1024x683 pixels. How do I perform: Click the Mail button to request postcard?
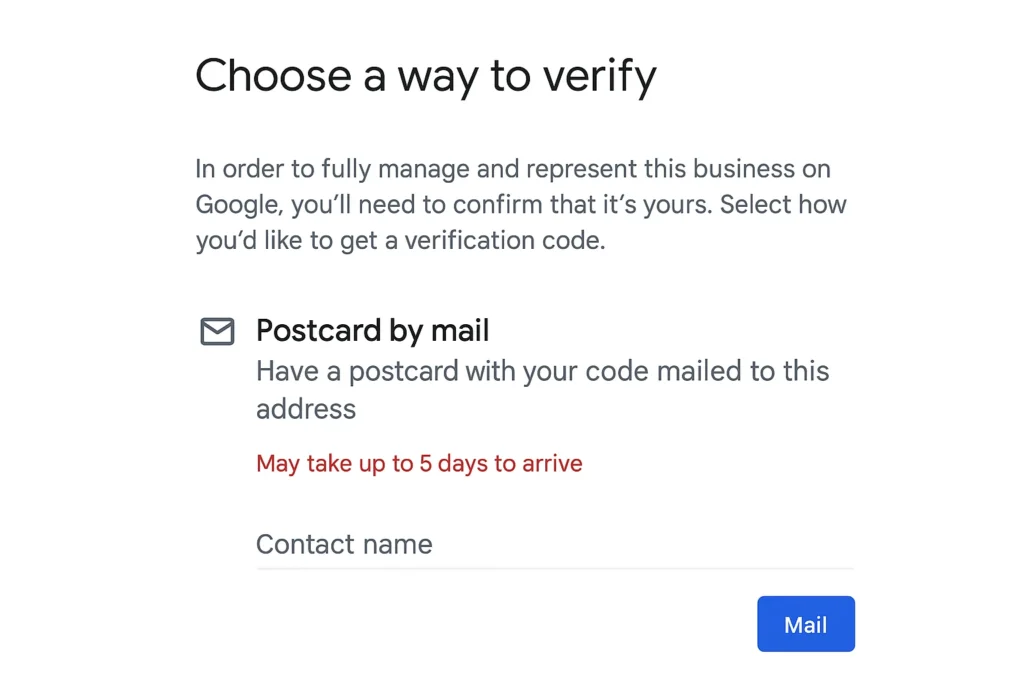806,623
